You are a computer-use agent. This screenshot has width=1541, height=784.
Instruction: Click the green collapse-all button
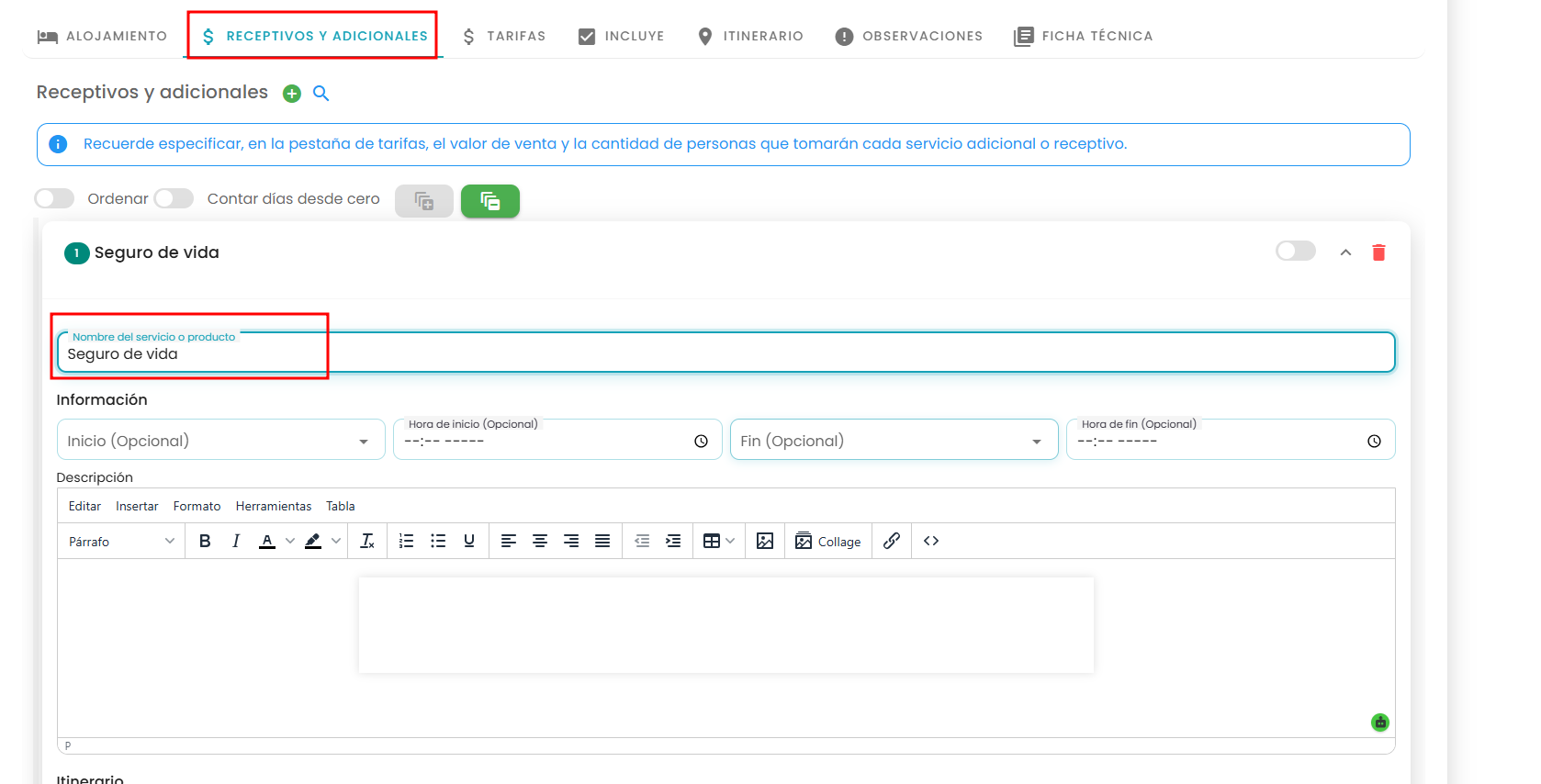pyautogui.click(x=490, y=201)
